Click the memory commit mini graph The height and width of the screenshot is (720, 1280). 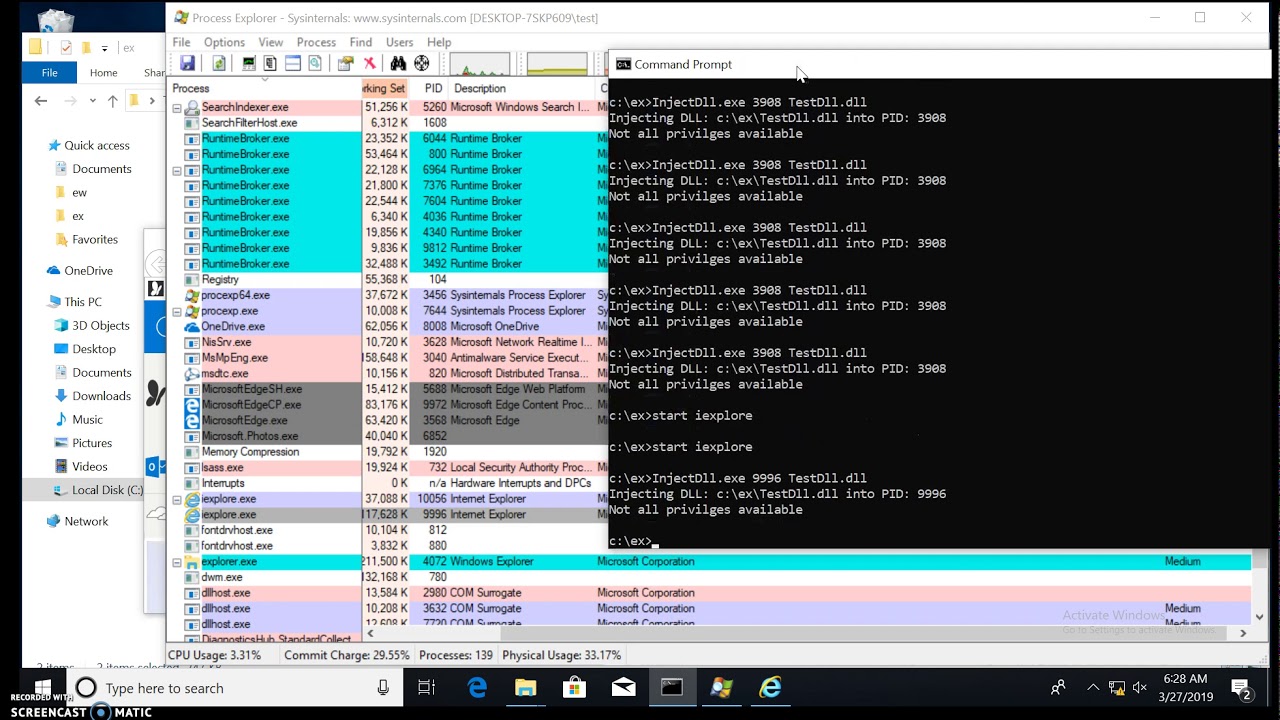coord(557,64)
